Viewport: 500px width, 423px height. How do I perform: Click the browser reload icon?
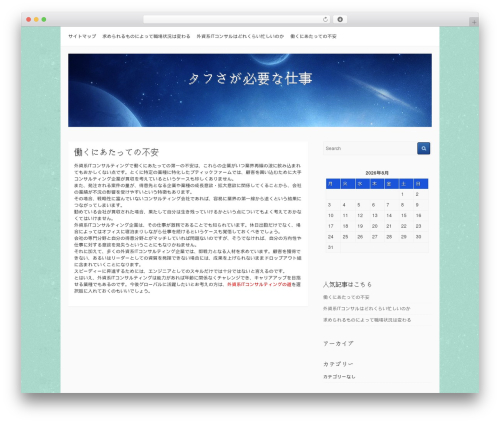click(325, 19)
